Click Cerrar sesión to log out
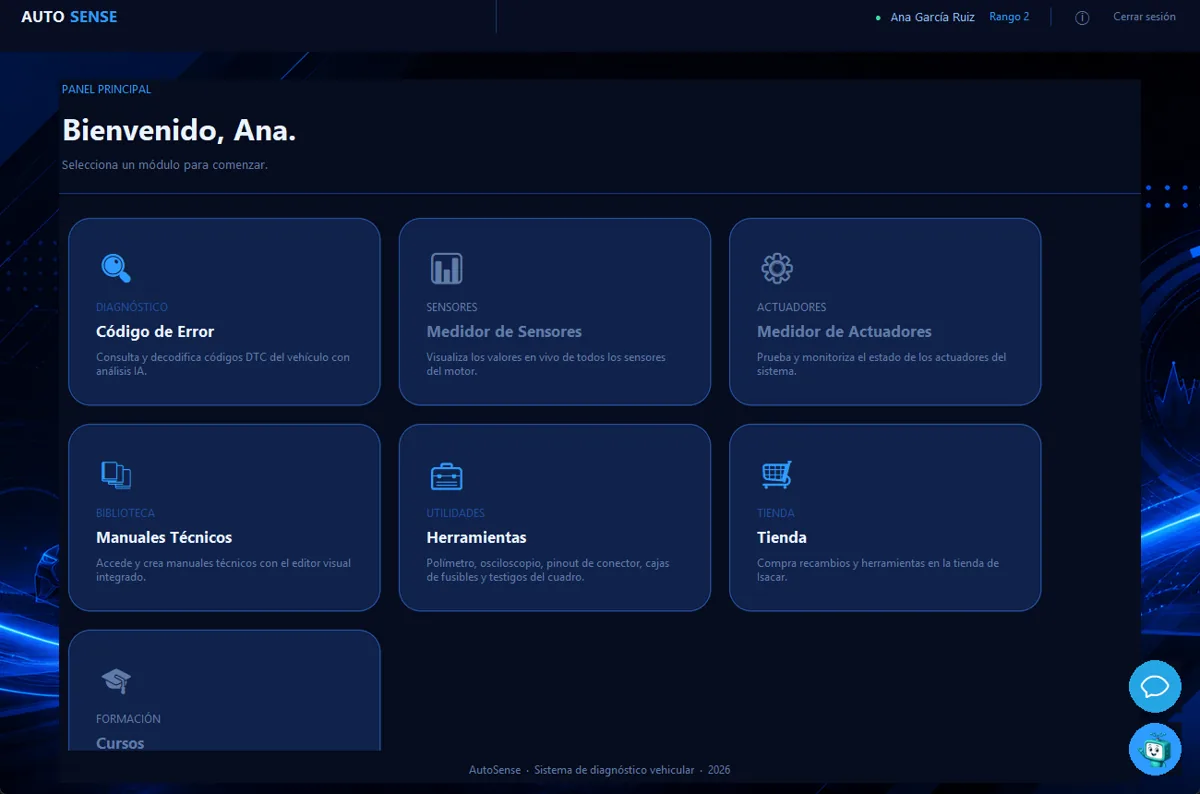This screenshot has height=794, width=1200. point(1145,17)
